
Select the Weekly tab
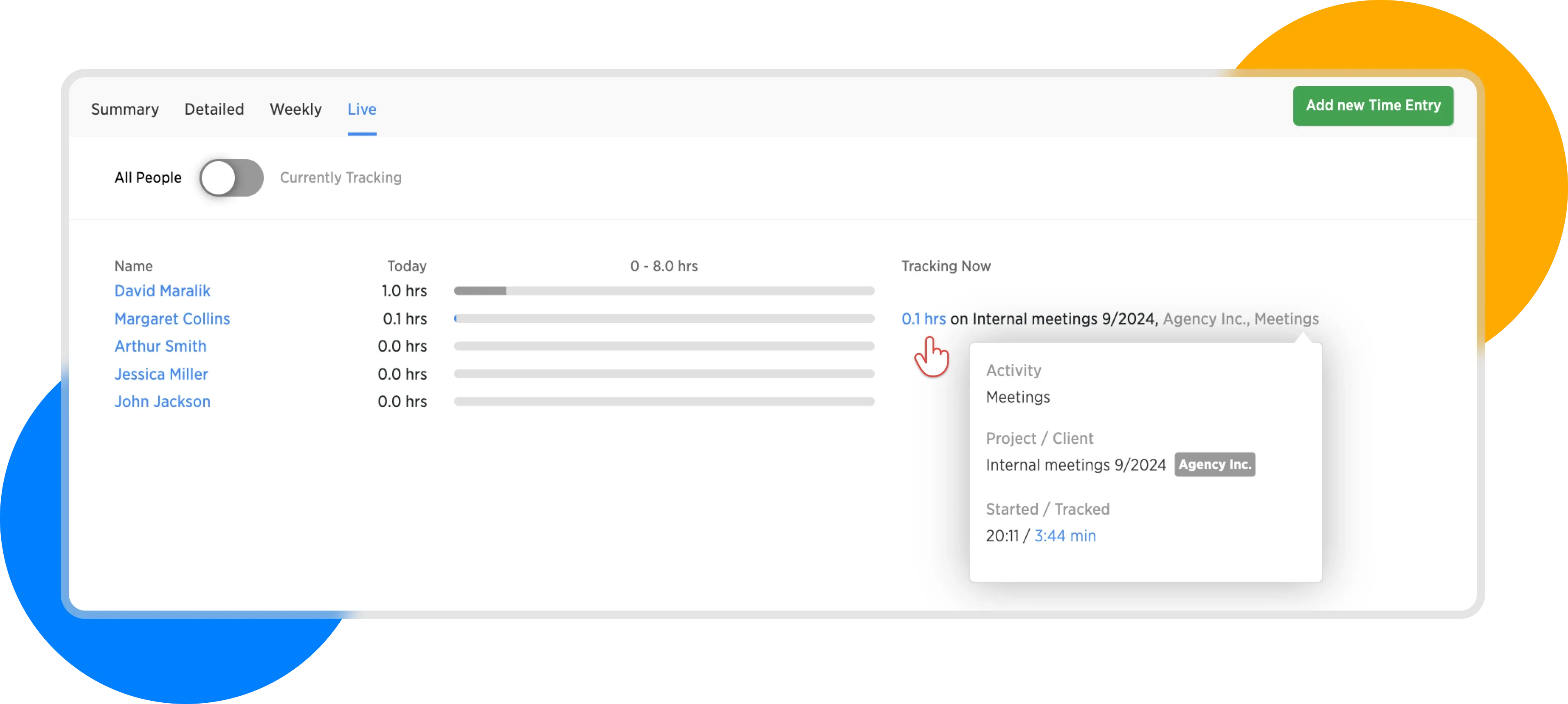[295, 110]
